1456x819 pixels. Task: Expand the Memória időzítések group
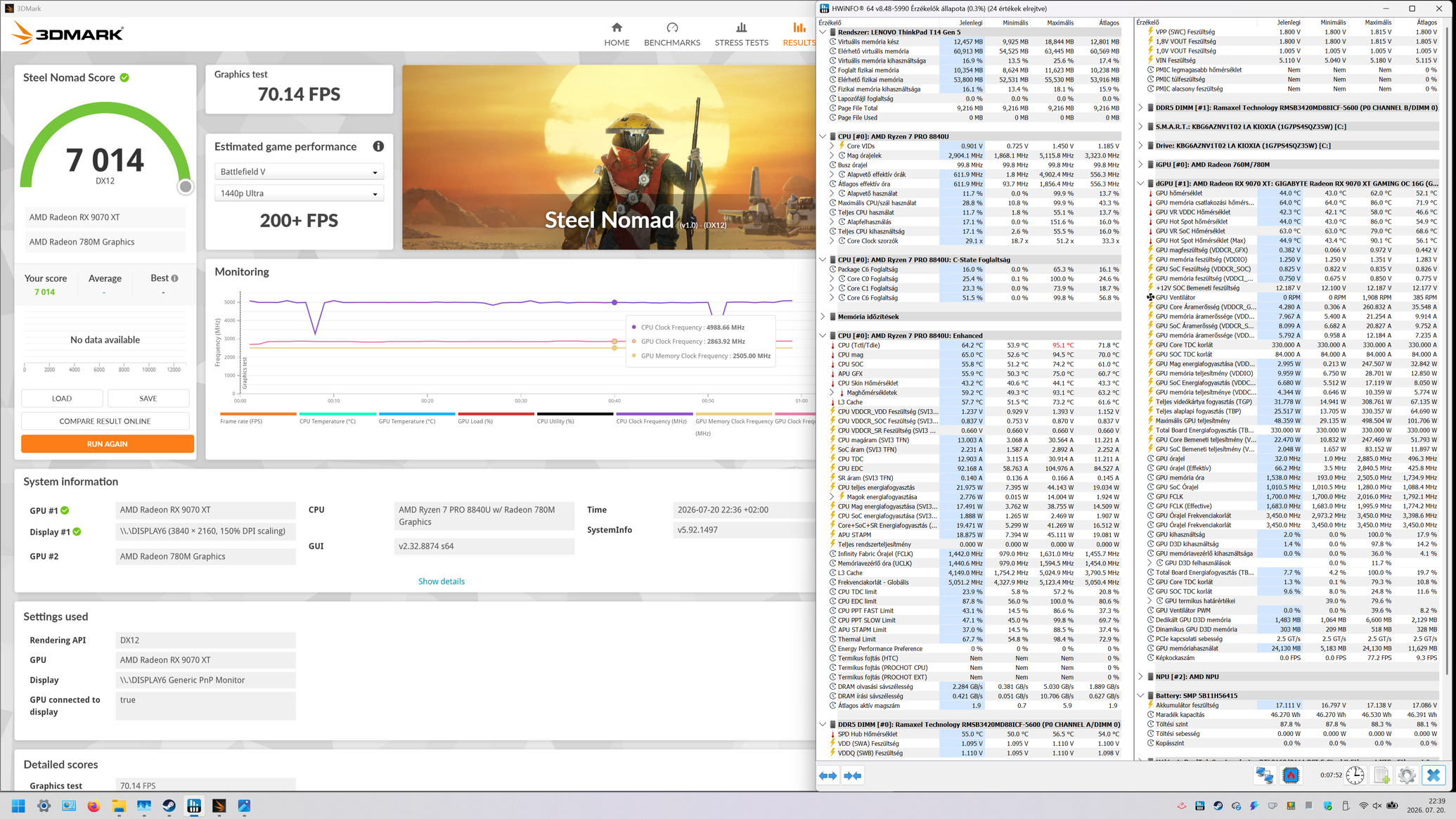tap(823, 317)
